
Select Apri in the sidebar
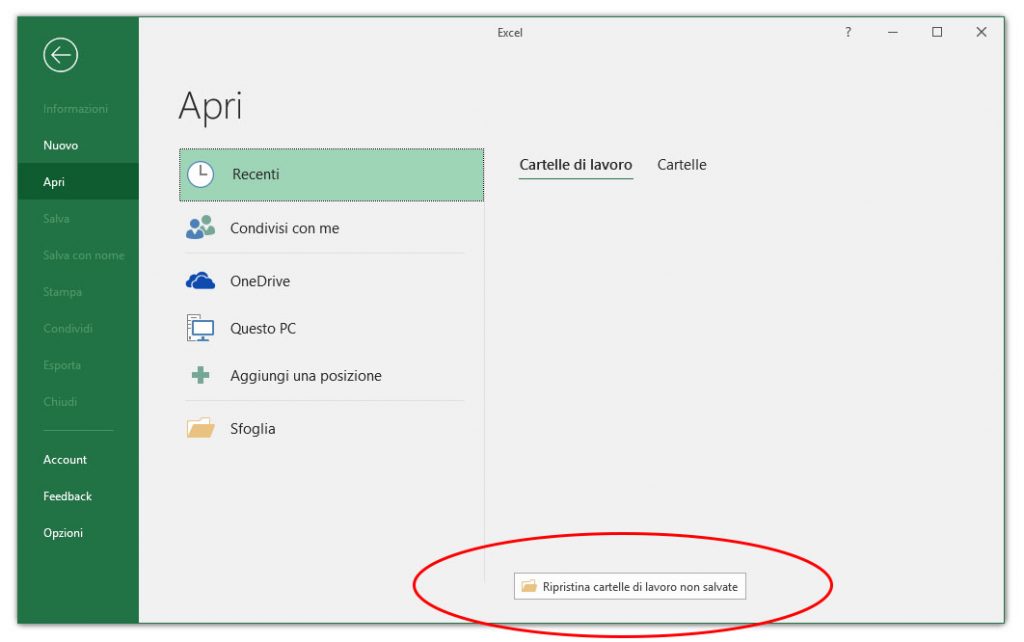54,182
